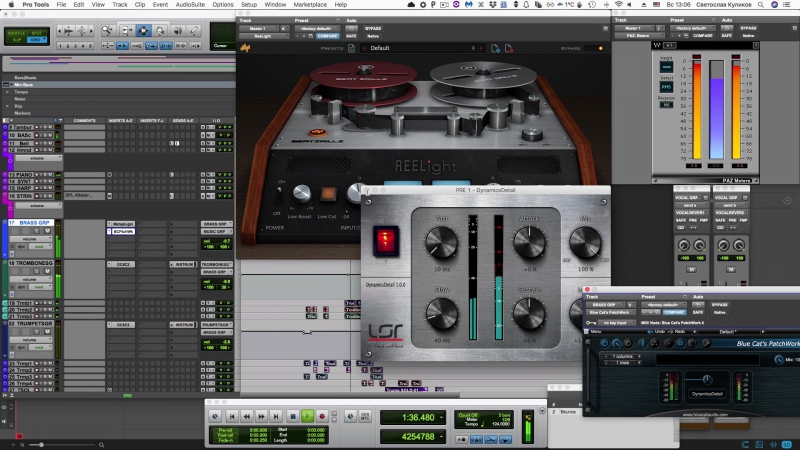This screenshot has width=800, height=450.
Task: Click Go to End transport button
Action: [276, 416]
